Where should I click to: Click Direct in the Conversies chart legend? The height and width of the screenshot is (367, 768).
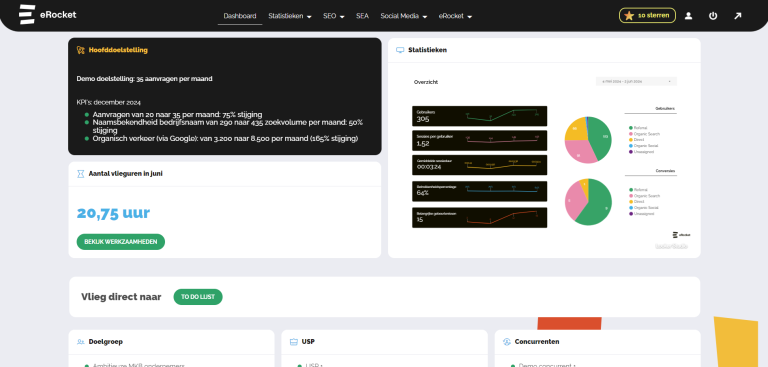(637, 202)
